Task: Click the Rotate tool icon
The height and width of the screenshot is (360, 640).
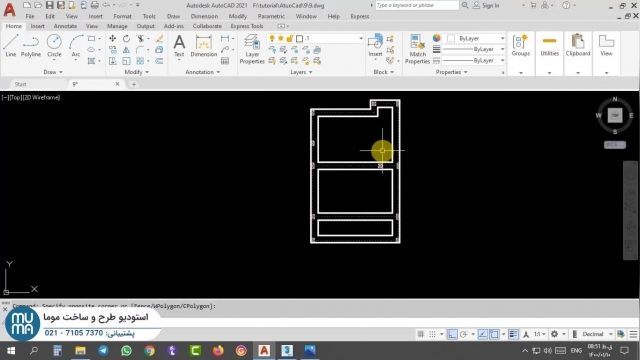Action: coord(127,38)
